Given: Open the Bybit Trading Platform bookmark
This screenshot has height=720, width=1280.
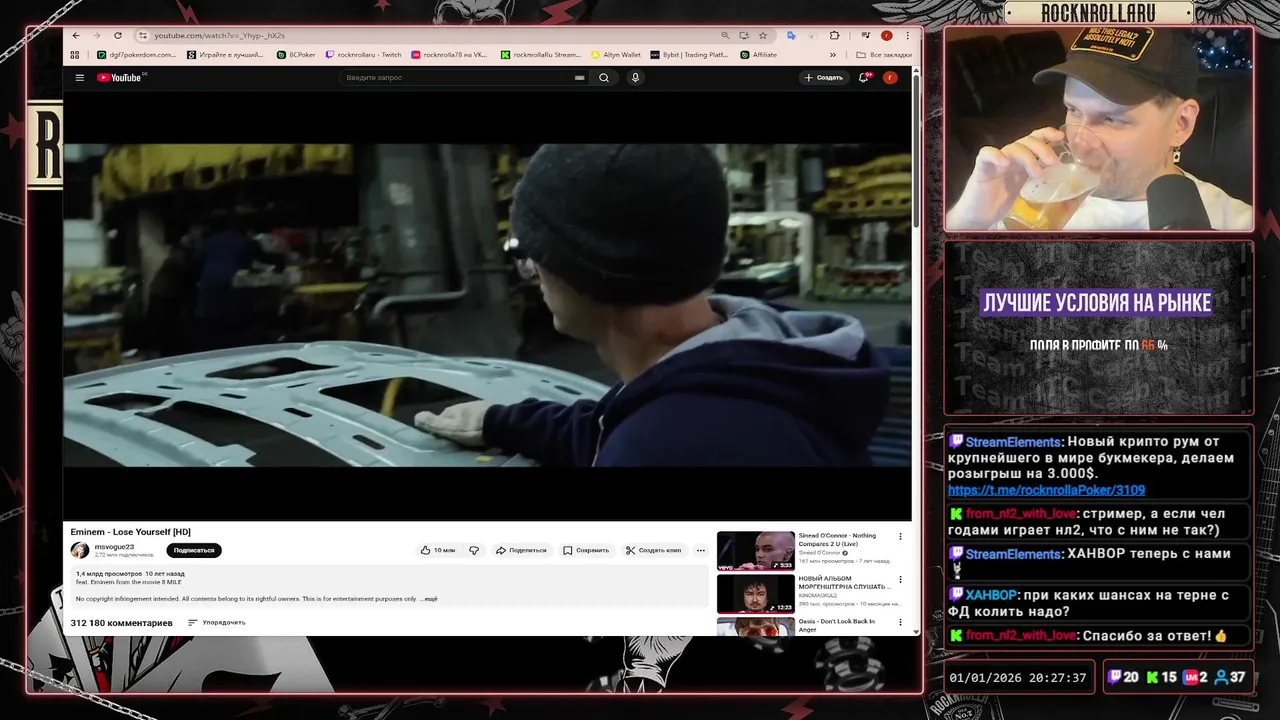Looking at the screenshot, I should click(689, 55).
